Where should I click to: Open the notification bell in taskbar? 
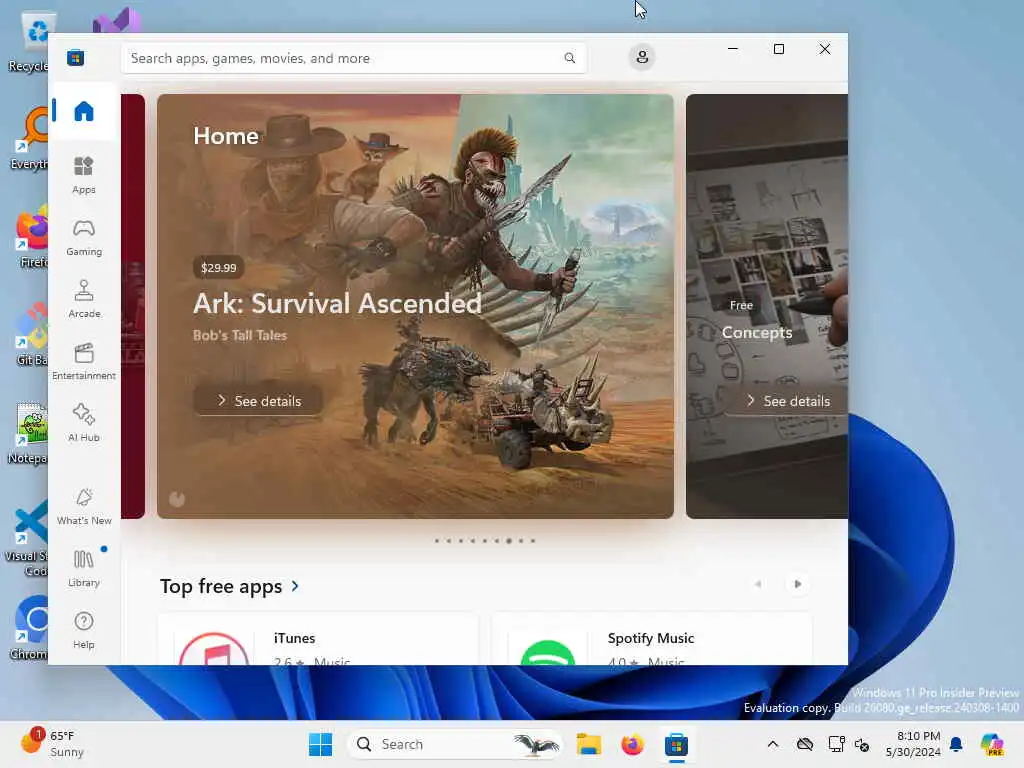click(956, 744)
